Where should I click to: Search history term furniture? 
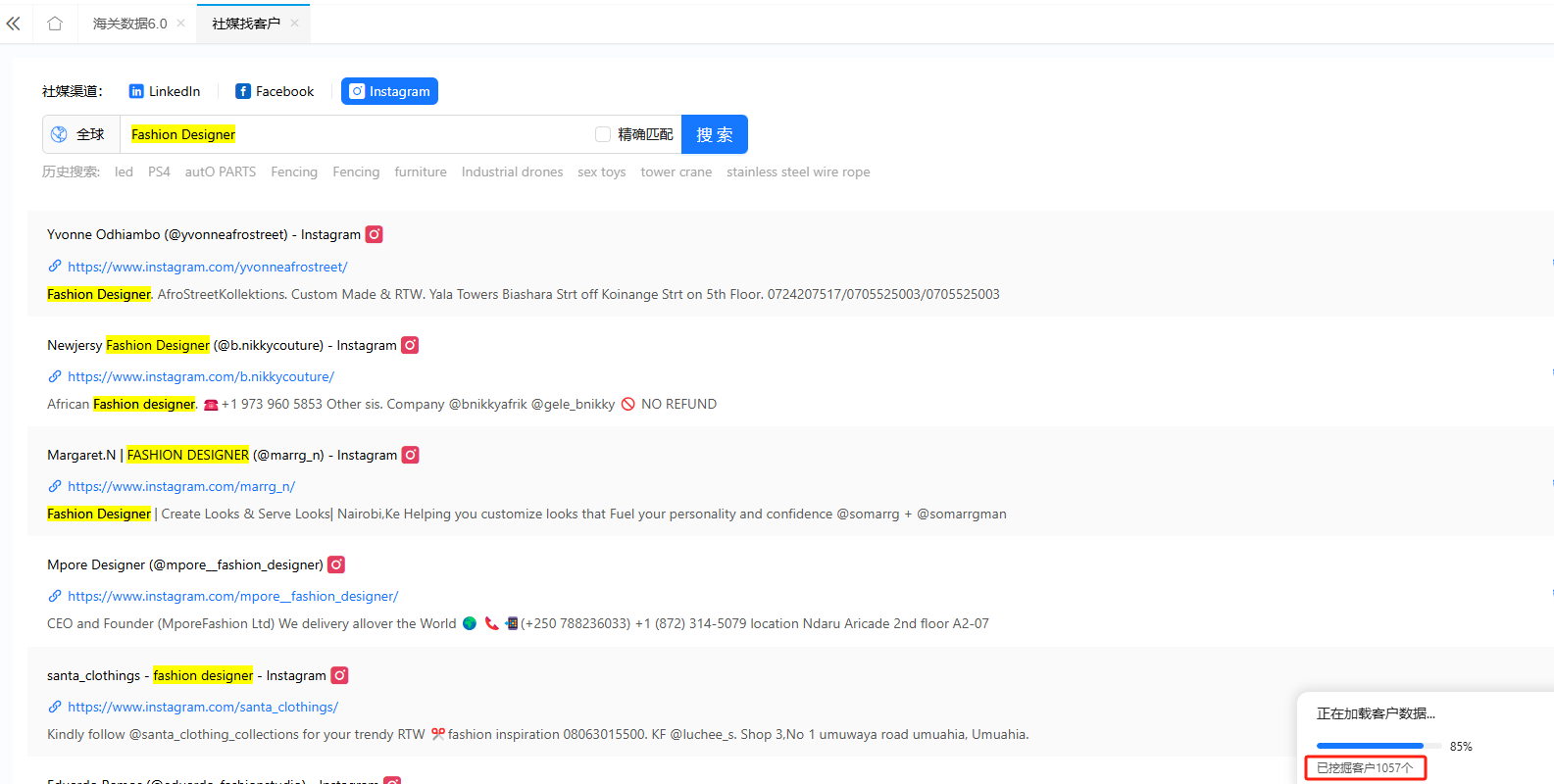click(x=421, y=171)
